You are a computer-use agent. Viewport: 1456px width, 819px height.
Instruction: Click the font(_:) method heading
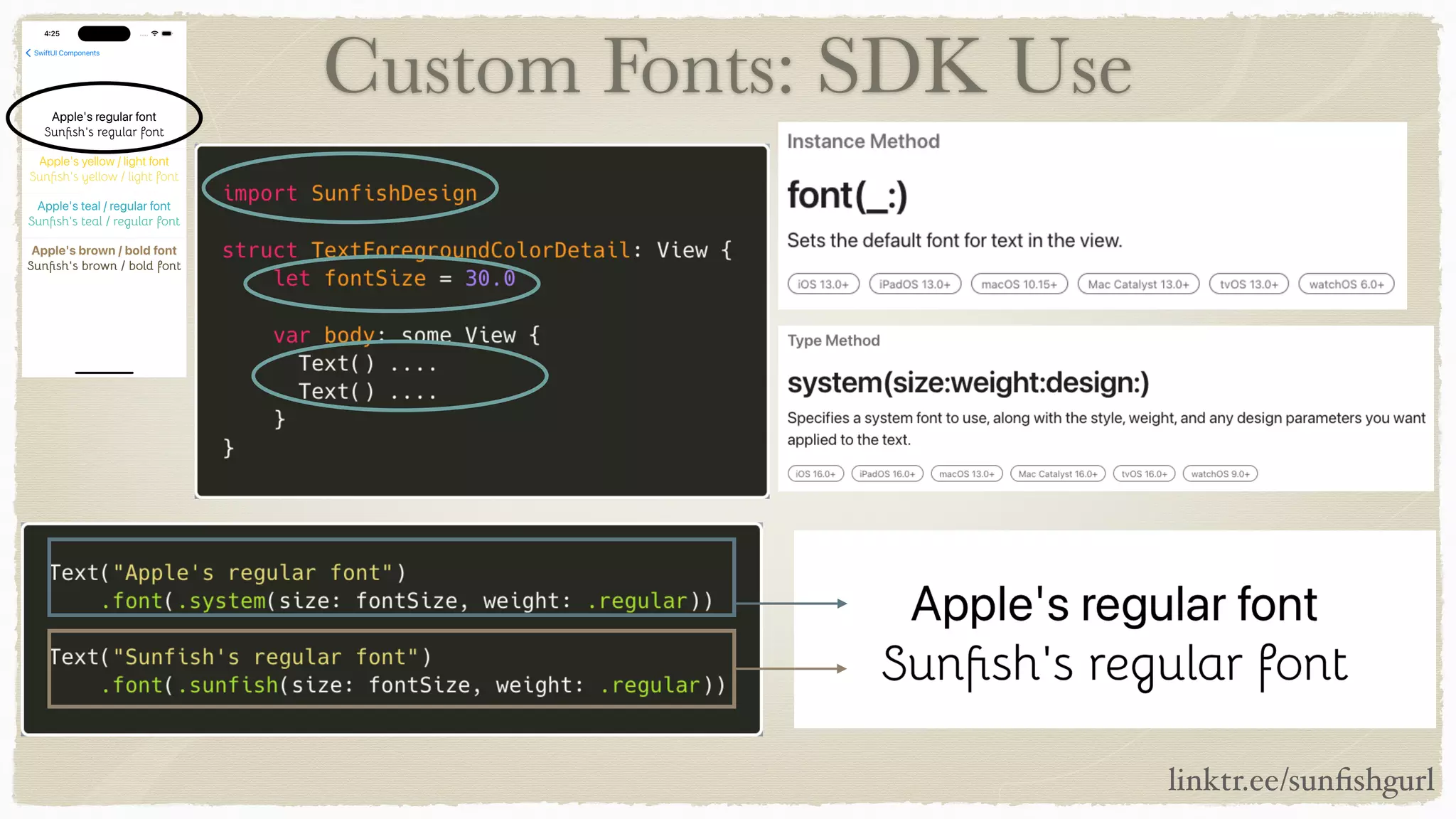[847, 196]
